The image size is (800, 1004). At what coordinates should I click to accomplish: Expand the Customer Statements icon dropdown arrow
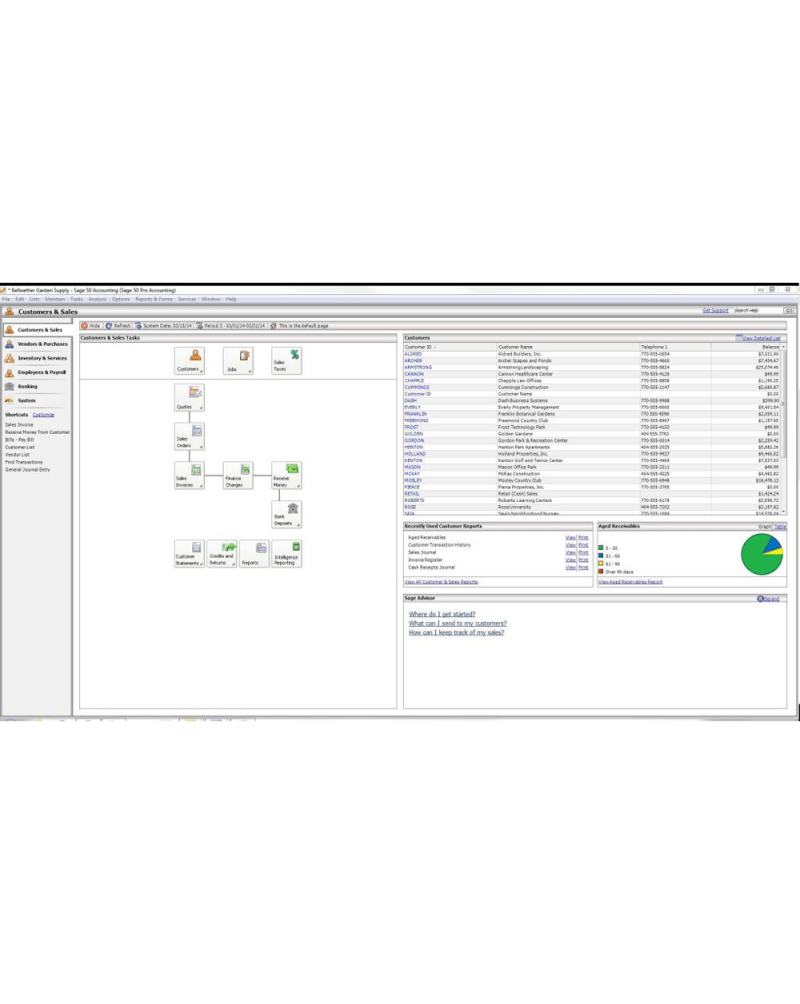(201, 564)
